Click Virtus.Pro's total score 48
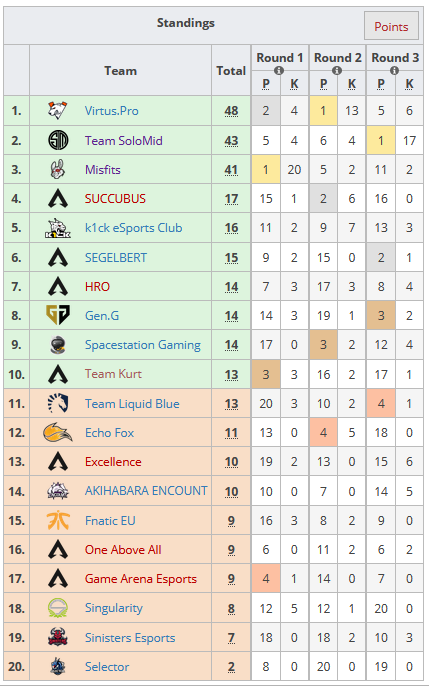The image size is (429, 686). click(231, 111)
